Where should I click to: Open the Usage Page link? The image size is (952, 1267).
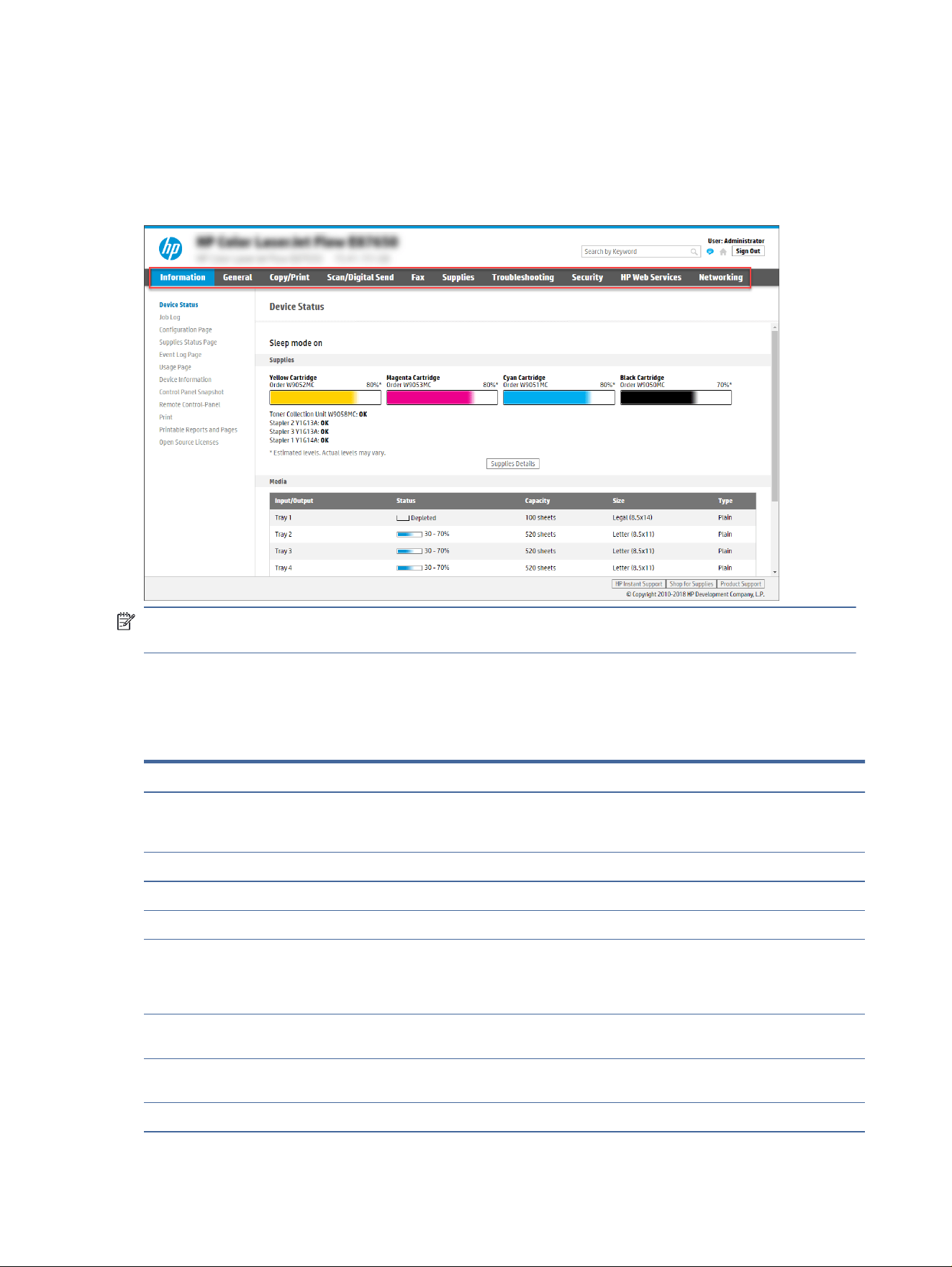175,368
